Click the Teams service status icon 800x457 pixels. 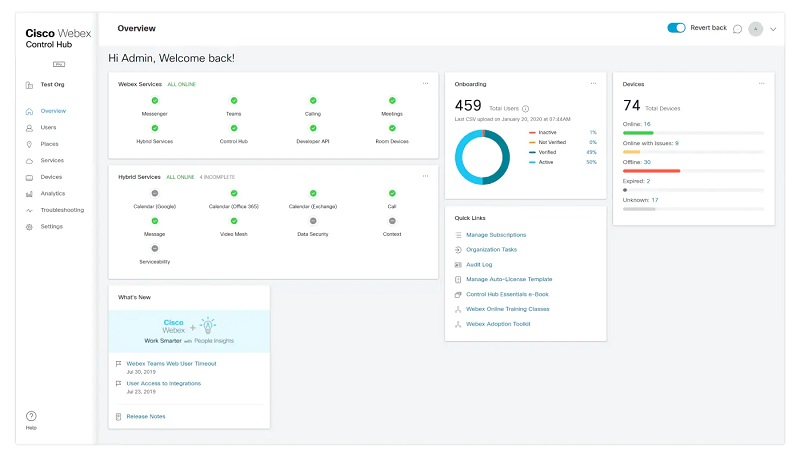coord(234,100)
